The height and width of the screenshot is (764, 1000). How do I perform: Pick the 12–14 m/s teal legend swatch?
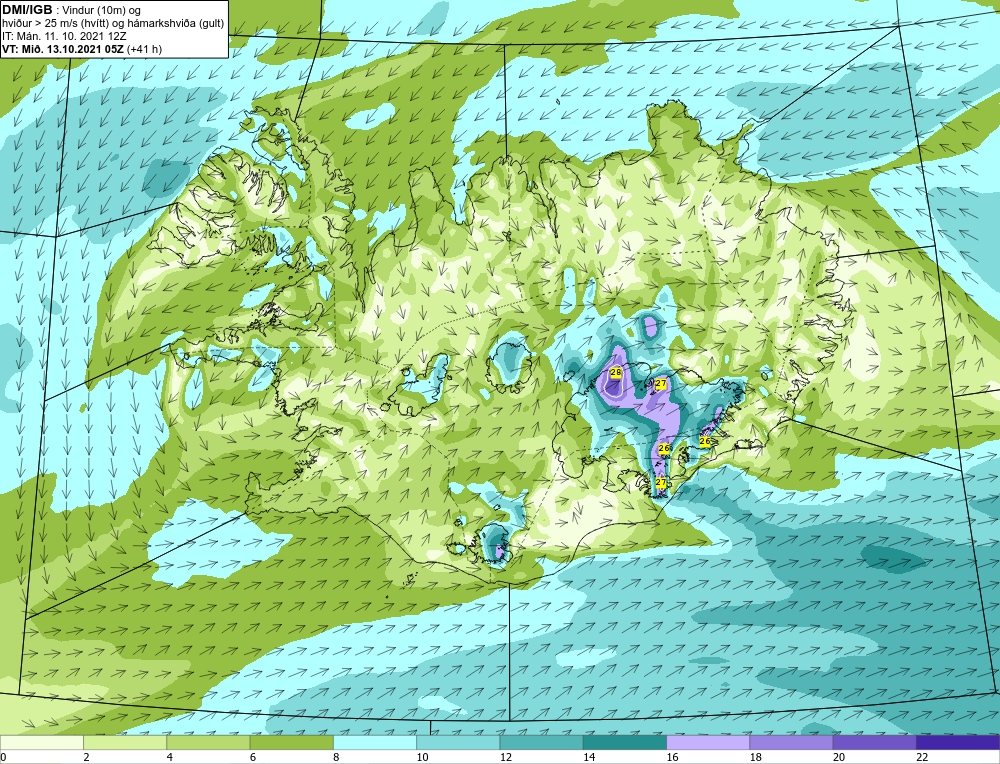point(541,743)
